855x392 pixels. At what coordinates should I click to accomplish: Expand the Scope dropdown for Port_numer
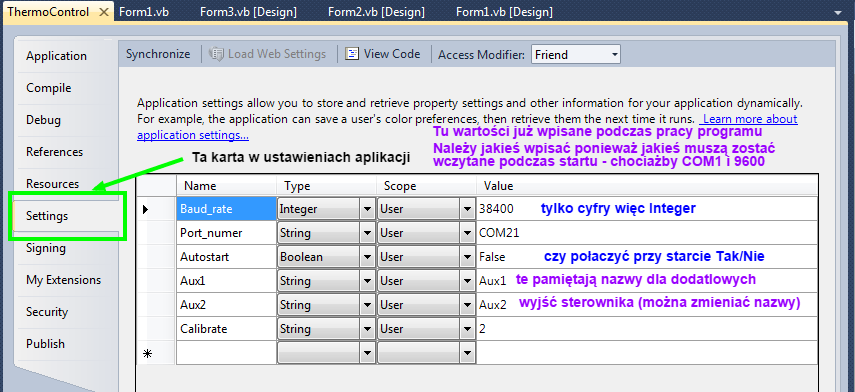(467, 233)
